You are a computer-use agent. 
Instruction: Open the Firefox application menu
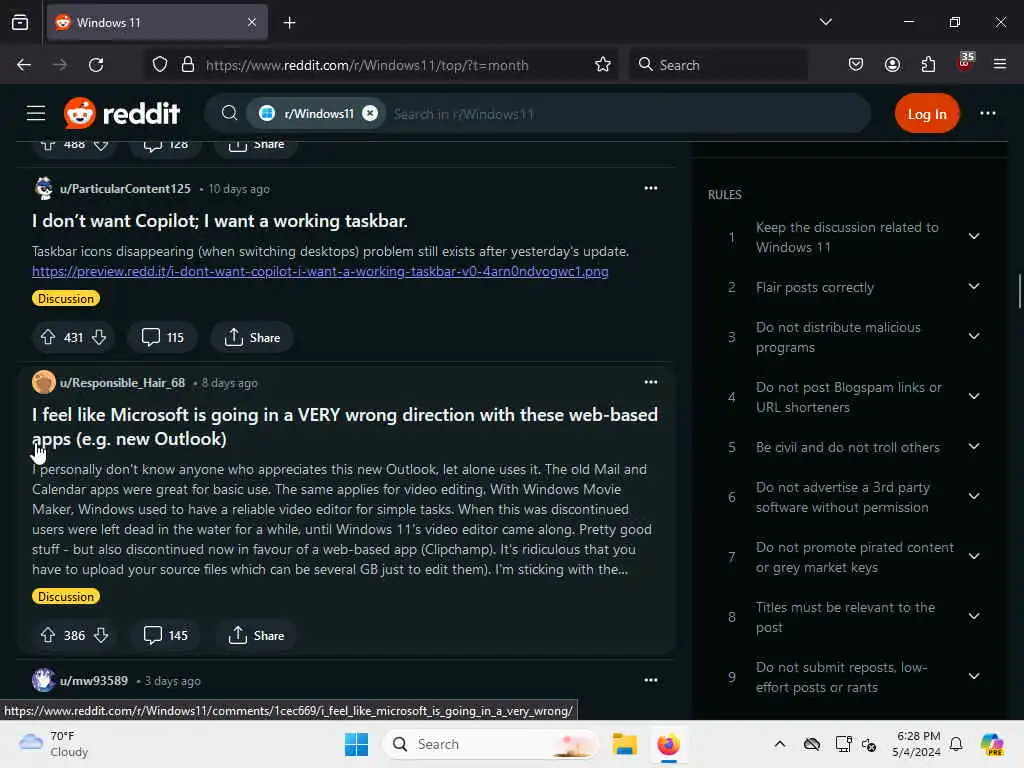[x=999, y=65]
